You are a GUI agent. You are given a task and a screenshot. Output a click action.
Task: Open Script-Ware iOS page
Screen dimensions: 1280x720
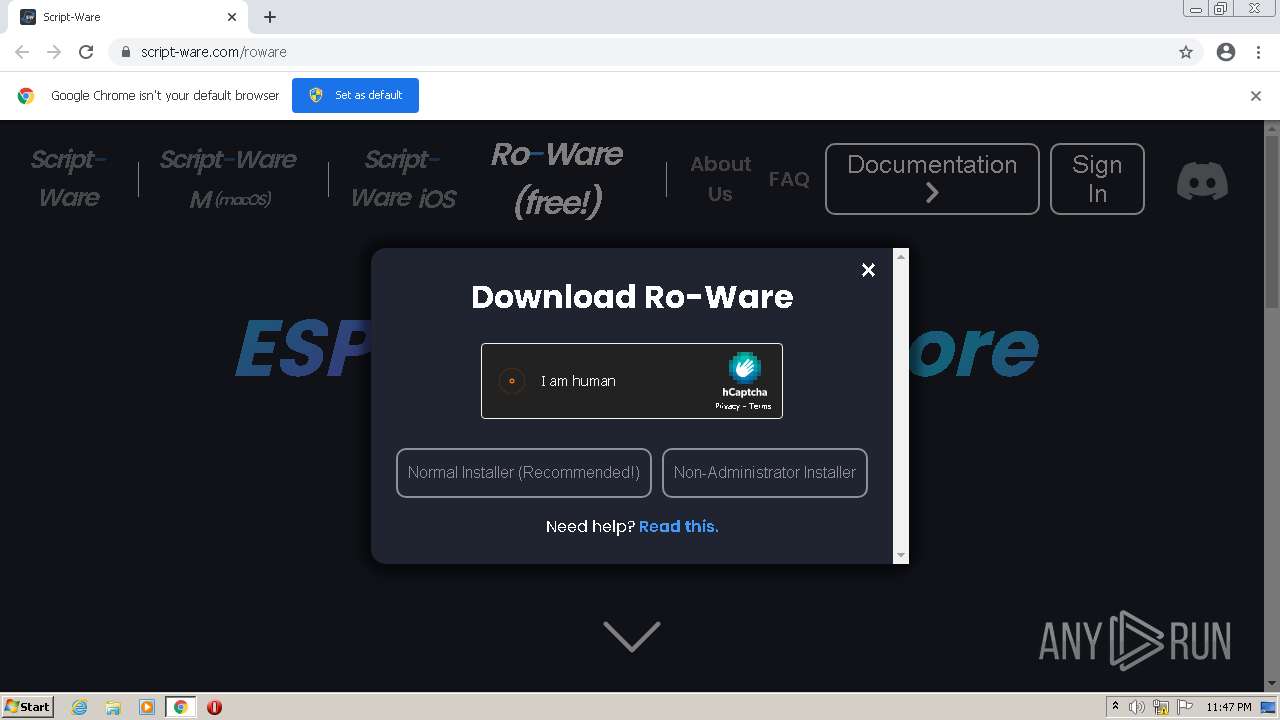pos(403,179)
